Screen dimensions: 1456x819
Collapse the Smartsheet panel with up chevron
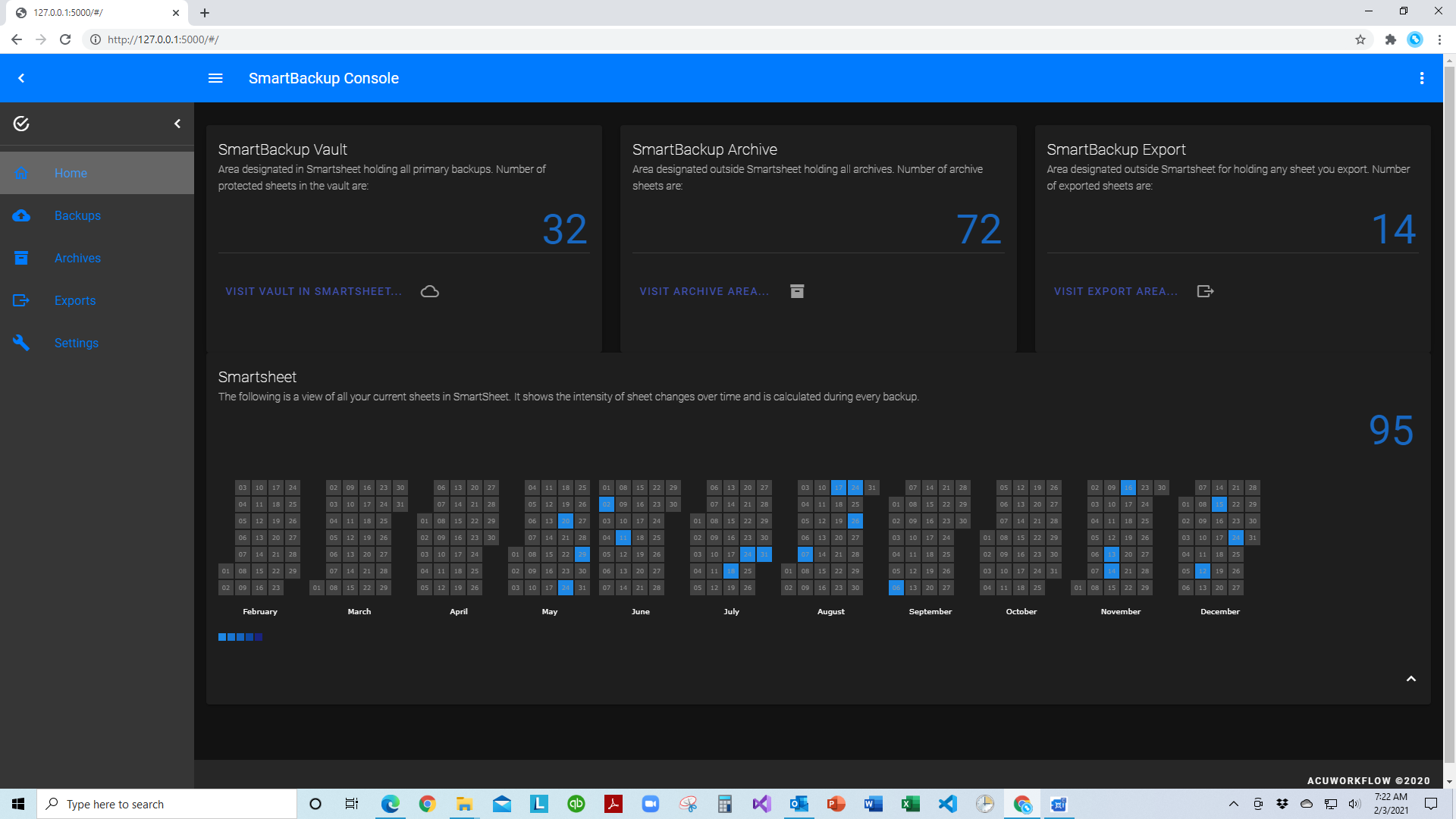click(x=1411, y=679)
